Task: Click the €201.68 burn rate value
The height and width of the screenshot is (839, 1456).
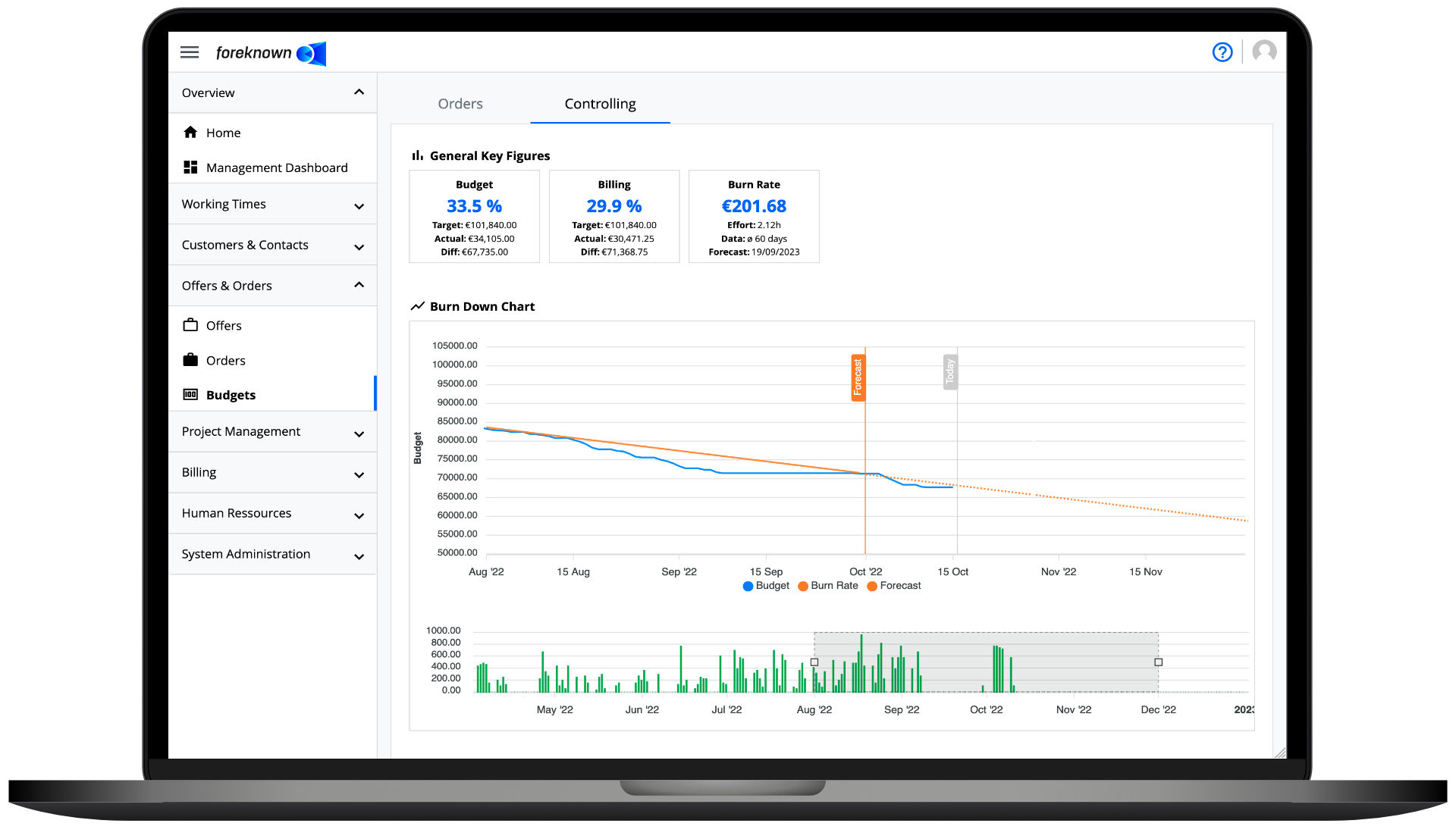Action: pyautogui.click(x=754, y=206)
